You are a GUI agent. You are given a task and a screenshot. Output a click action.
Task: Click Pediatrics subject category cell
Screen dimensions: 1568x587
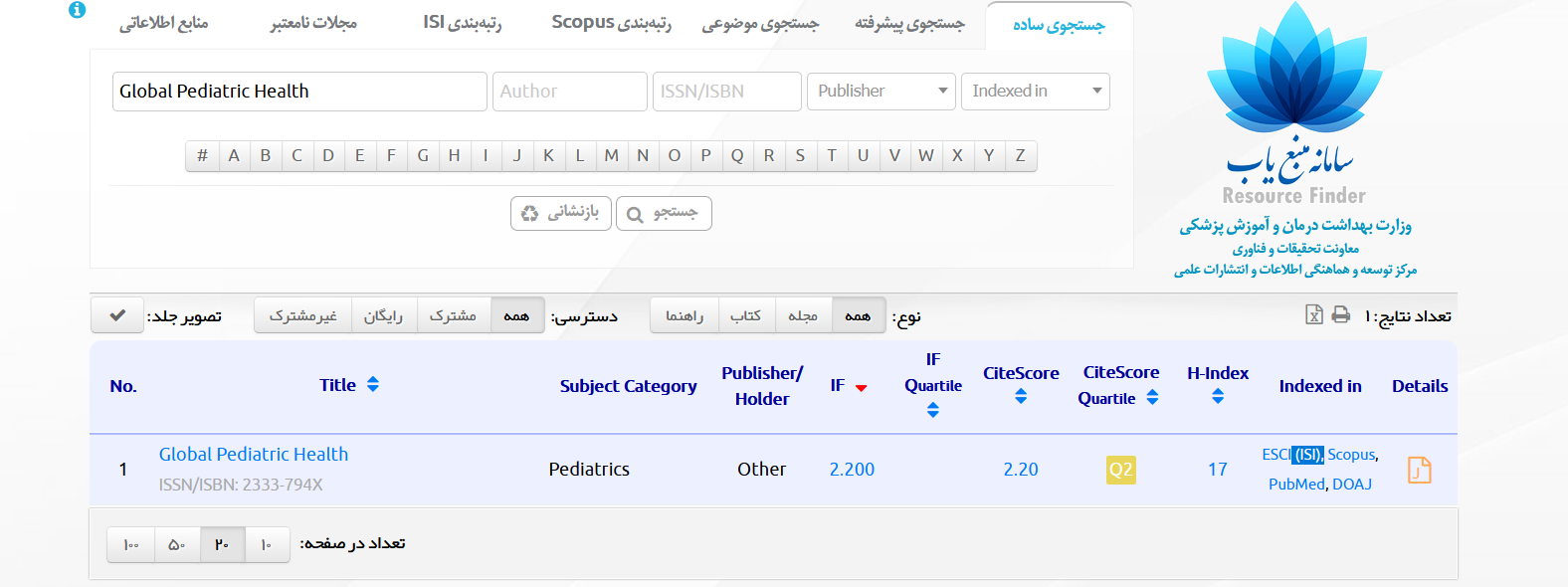(x=589, y=470)
